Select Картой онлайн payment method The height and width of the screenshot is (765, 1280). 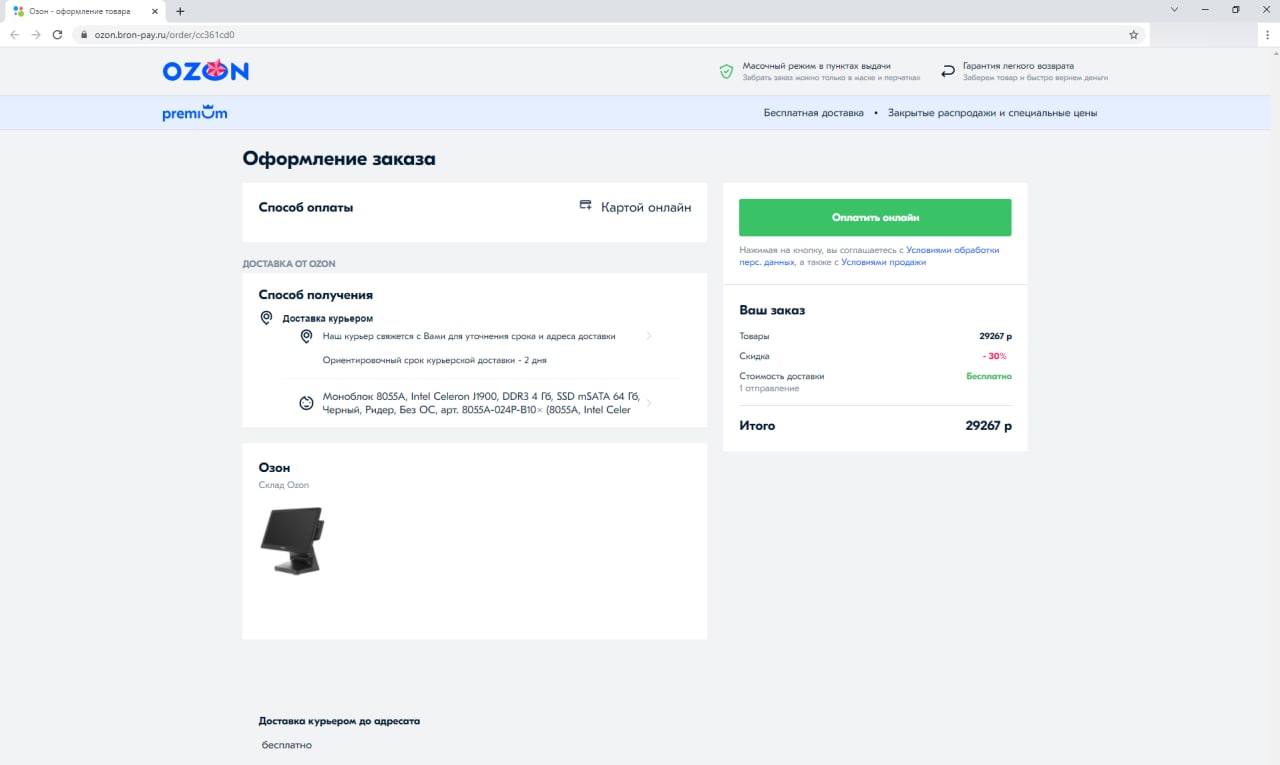click(x=645, y=207)
